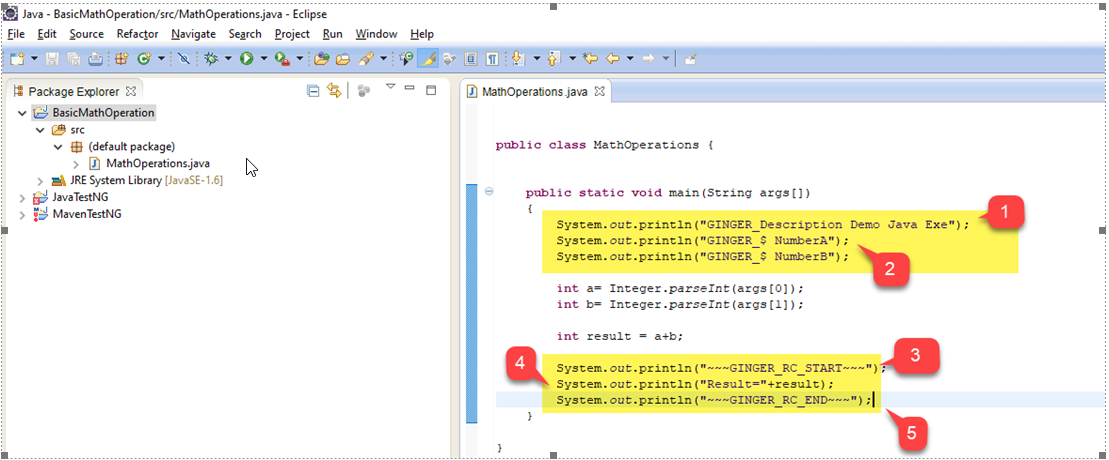Toggle Show Whitespace Characters pilcrow icon
Viewport: 1109px width, 460px height.
pos(492,59)
